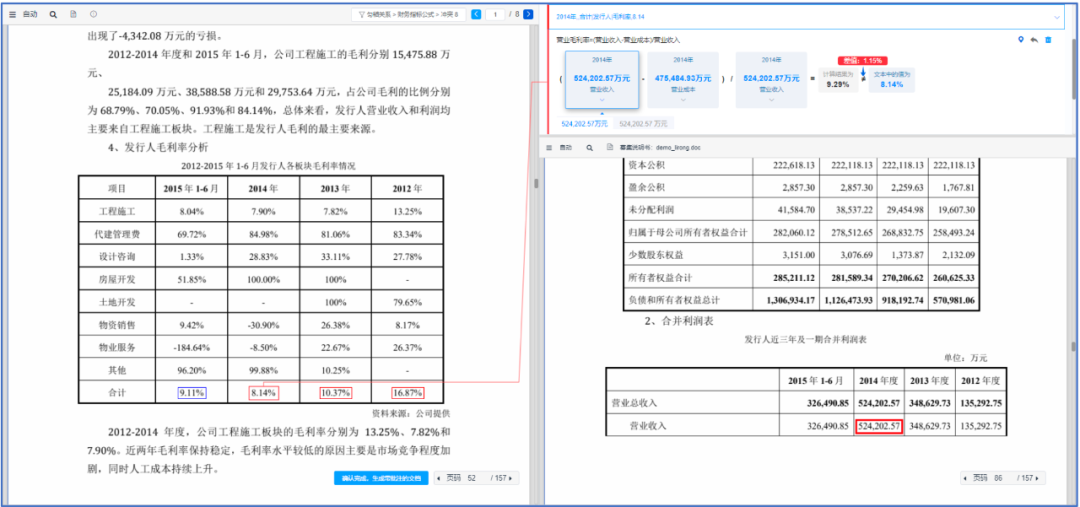Click the 资料来源：公司提供 note
1080x507 pixels.
(x=410, y=413)
